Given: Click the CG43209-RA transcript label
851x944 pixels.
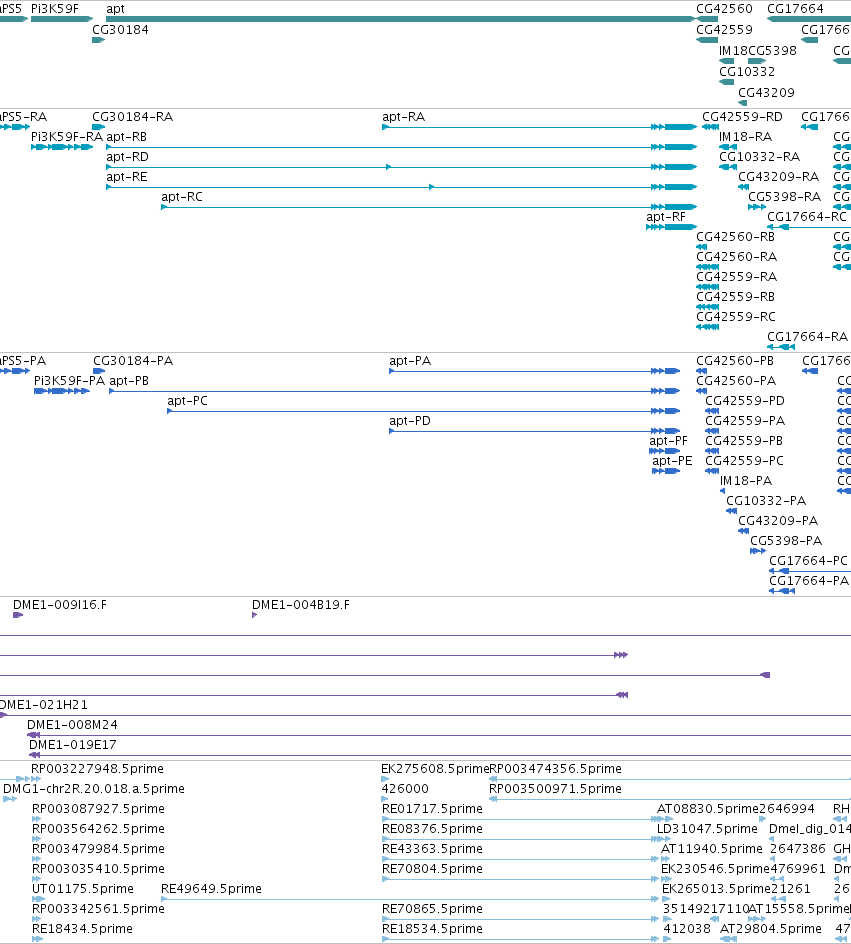Looking at the screenshot, I should pyautogui.click(x=779, y=176).
